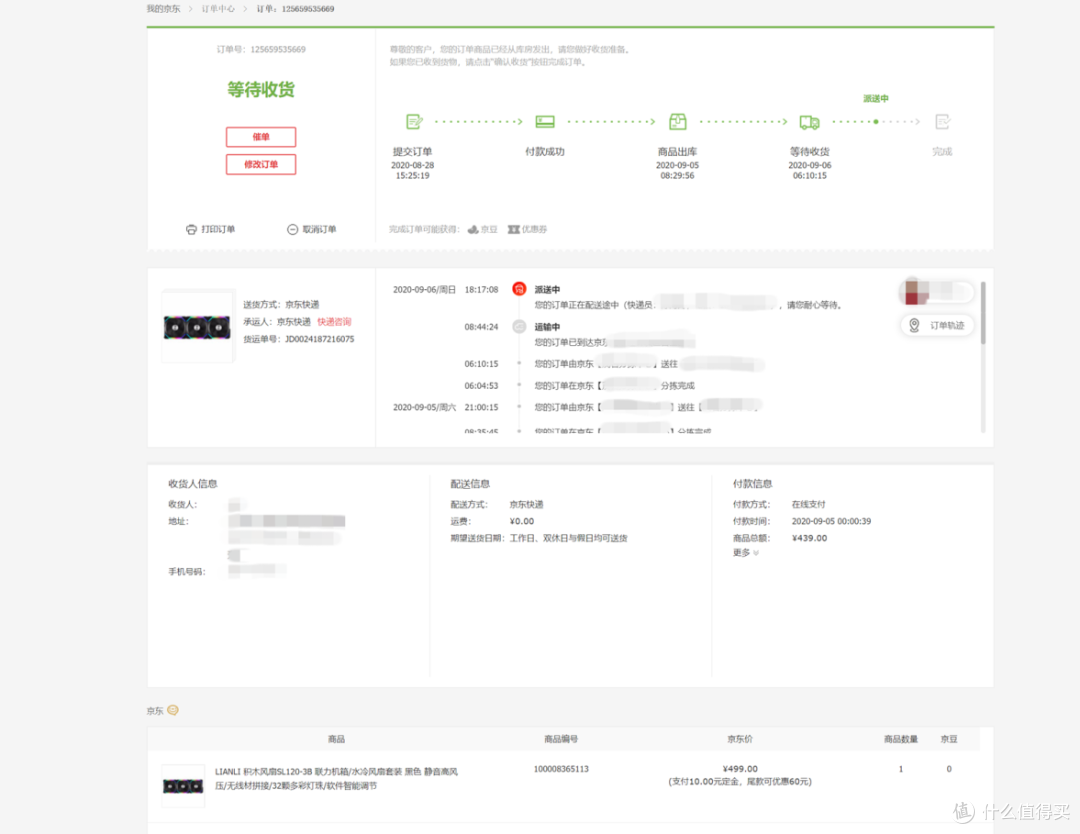Click the 商品编号 column header
This screenshot has width=1080, height=834.
pyautogui.click(x=561, y=739)
